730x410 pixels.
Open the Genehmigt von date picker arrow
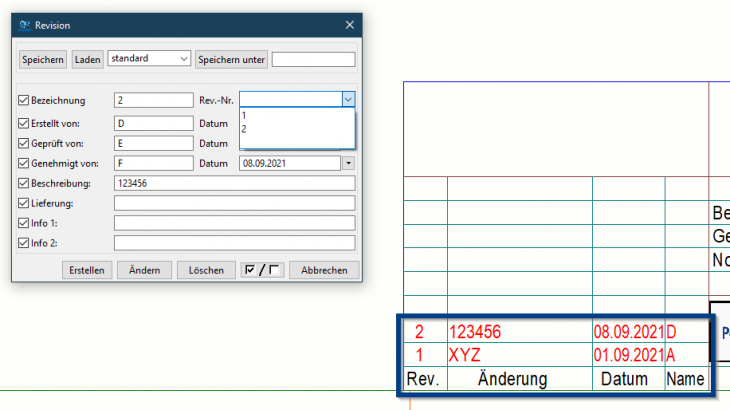pyautogui.click(x=348, y=163)
